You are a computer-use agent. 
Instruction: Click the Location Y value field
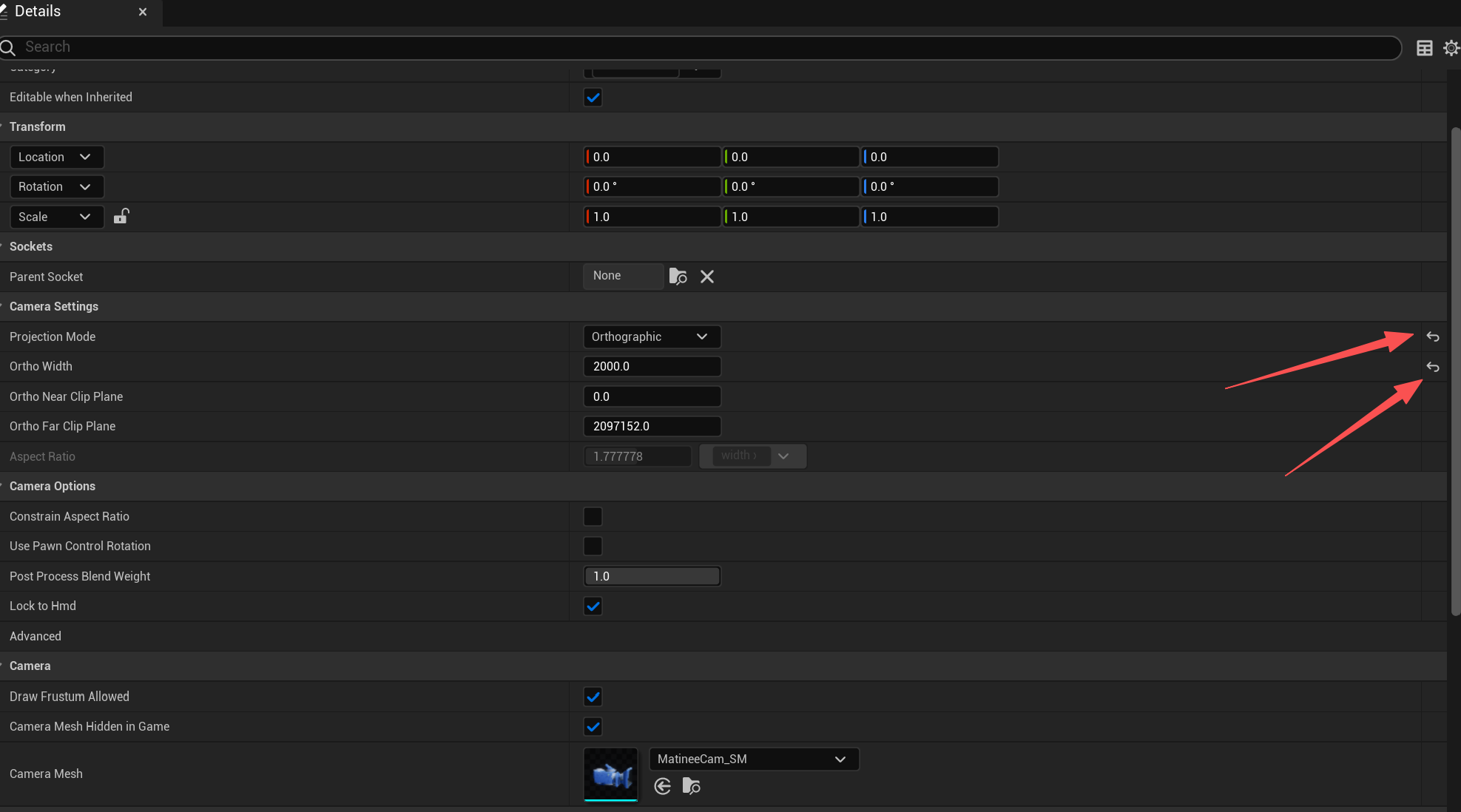pyautogui.click(x=790, y=157)
